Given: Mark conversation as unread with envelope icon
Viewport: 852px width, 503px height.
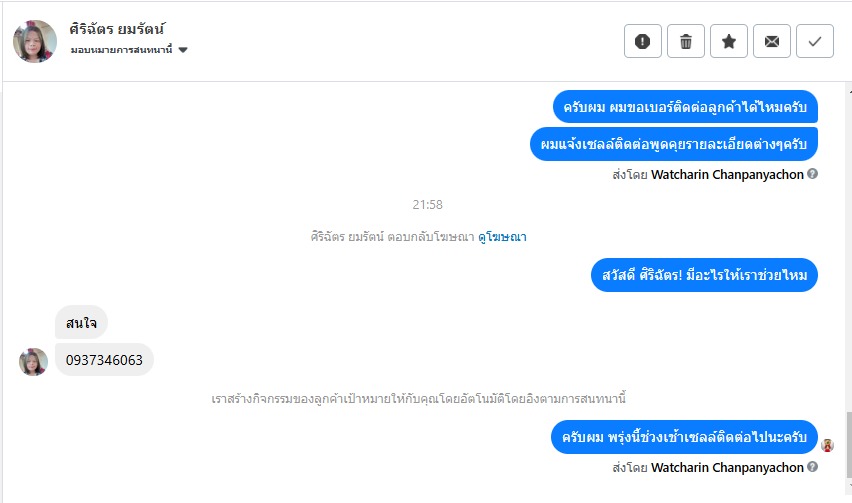Looking at the screenshot, I should [772, 41].
